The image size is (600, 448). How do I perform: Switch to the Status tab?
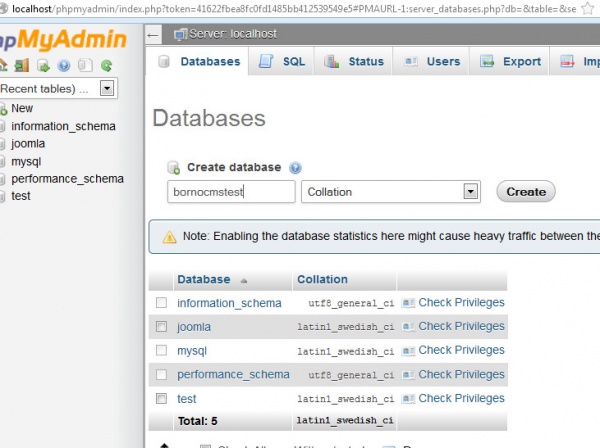coord(354,62)
